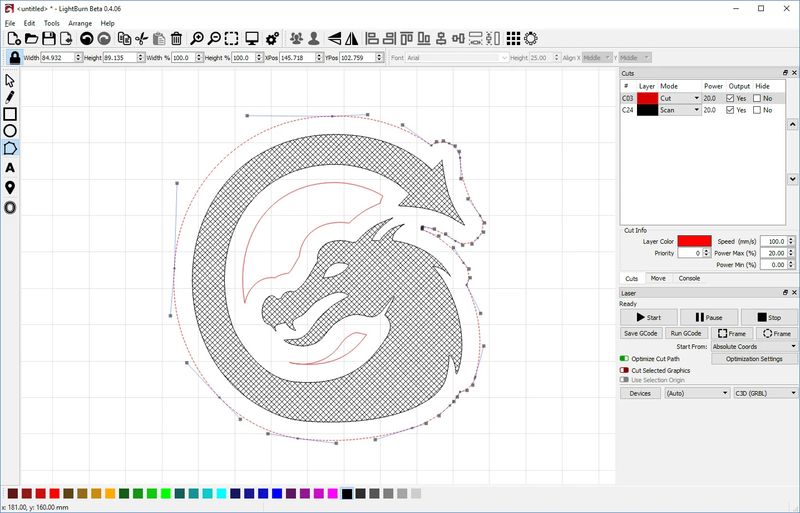Activate the Text tool
The image size is (800, 513).
[10, 168]
